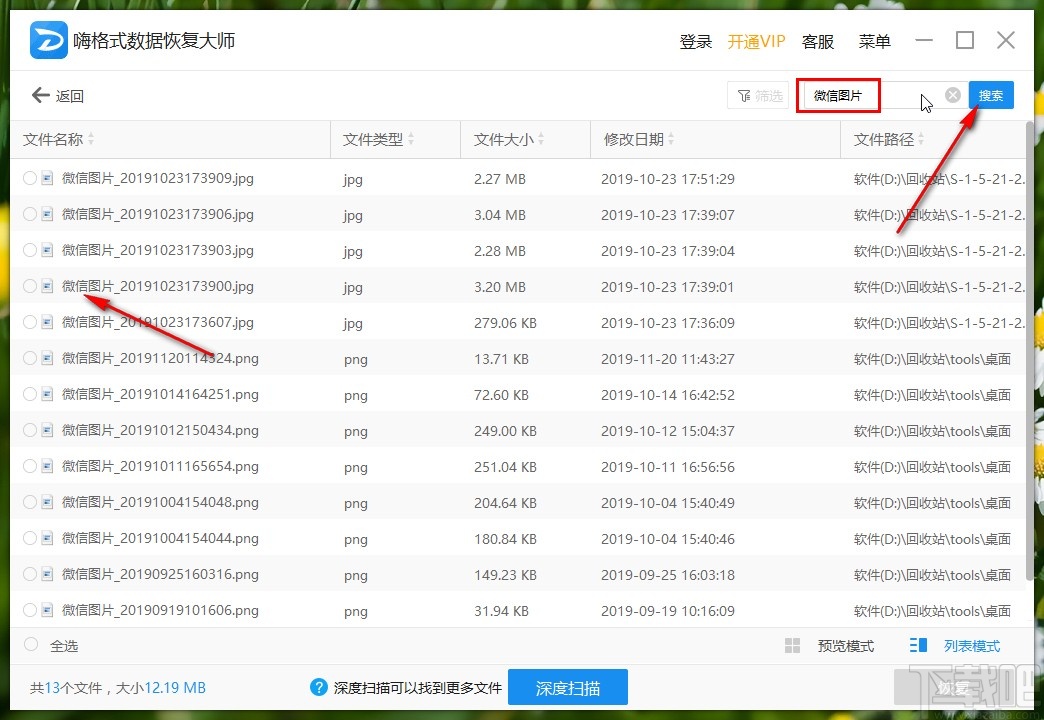Image resolution: width=1044 pixels, height=720 pixels.
Task: Check the 全选 select-all checkbox
Action: click(x=29, y=645)
